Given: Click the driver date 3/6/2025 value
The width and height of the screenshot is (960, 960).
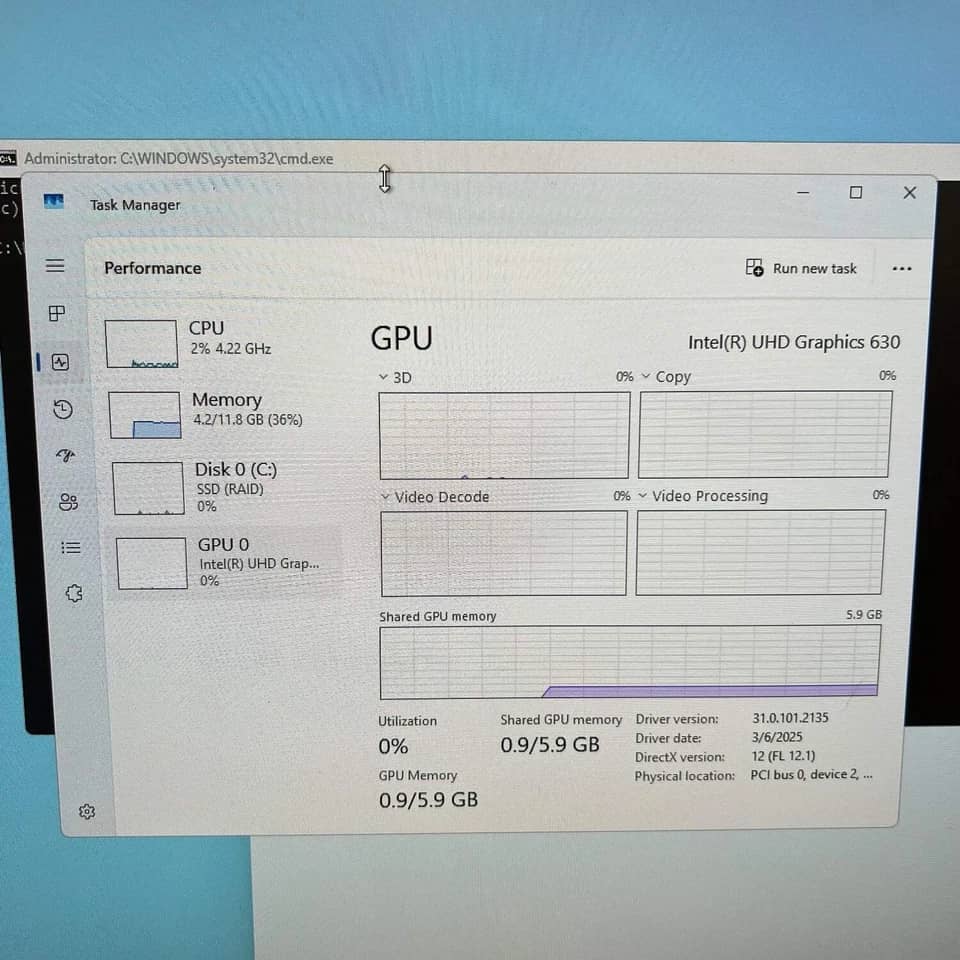Looking at the screenshot, I should coord(776,737).
